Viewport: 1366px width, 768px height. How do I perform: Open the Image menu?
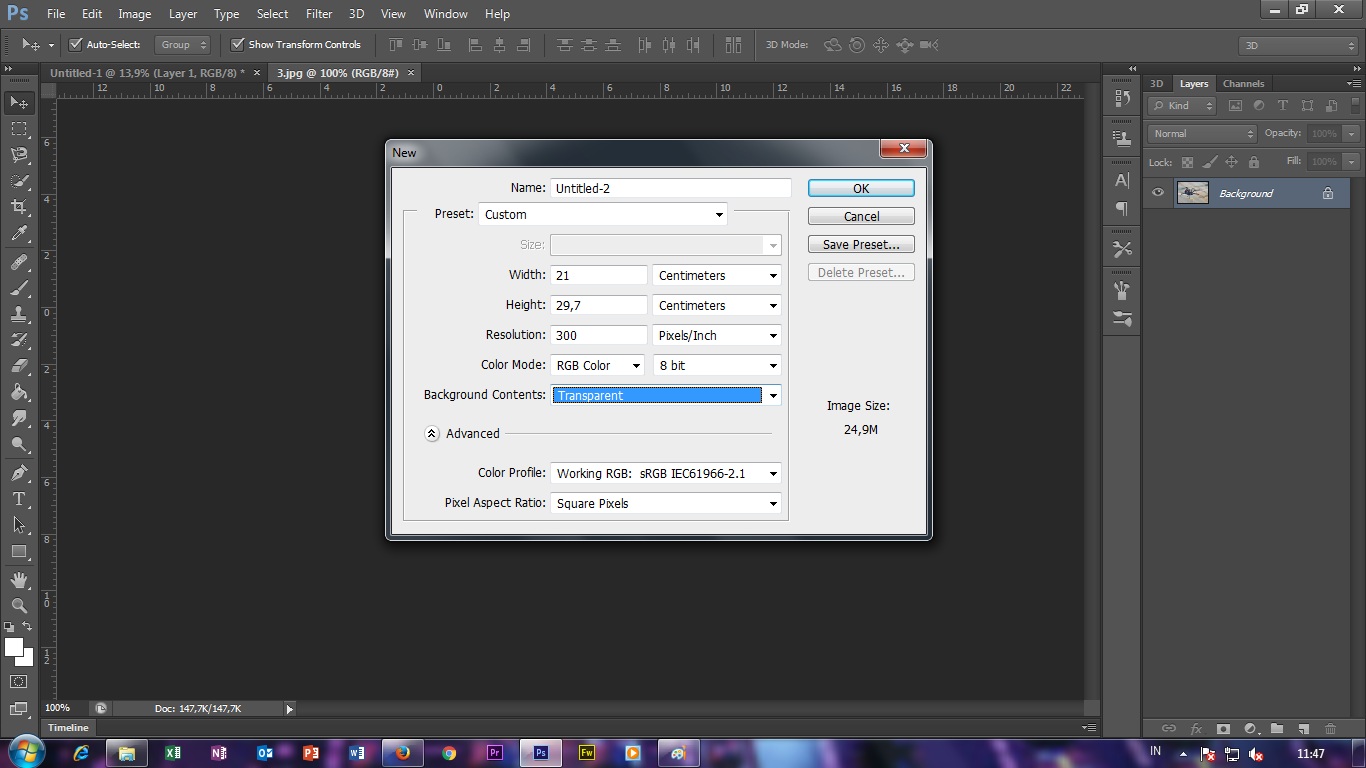pos(134,14)
